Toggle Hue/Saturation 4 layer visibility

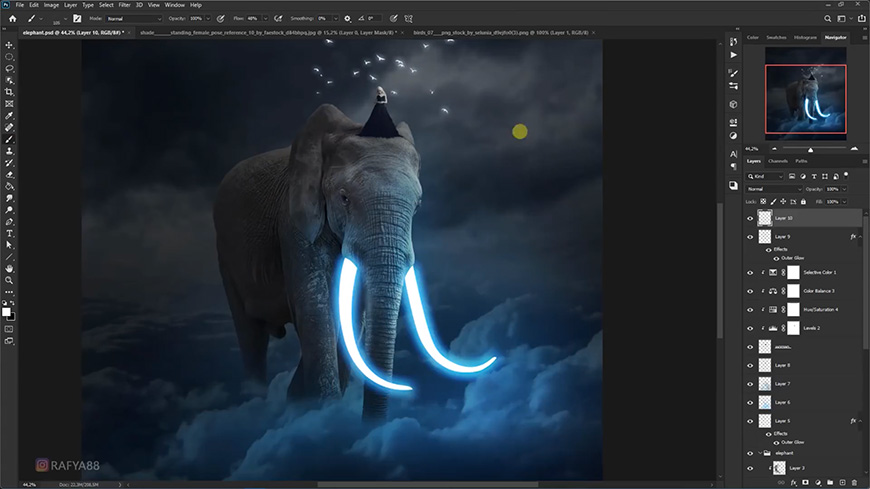tap(750, 310)
